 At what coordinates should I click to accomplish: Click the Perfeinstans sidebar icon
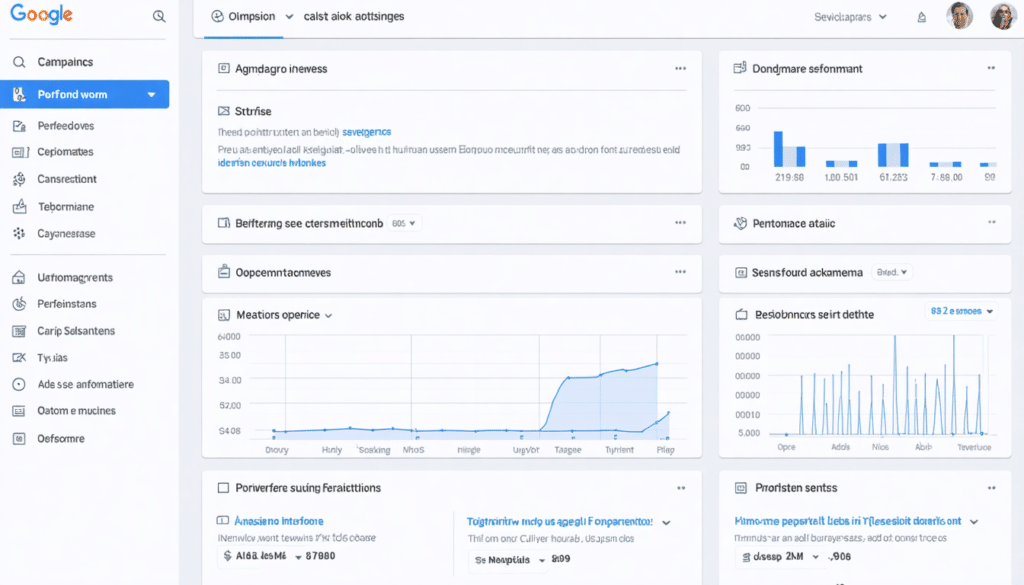[x=19, y=304]
